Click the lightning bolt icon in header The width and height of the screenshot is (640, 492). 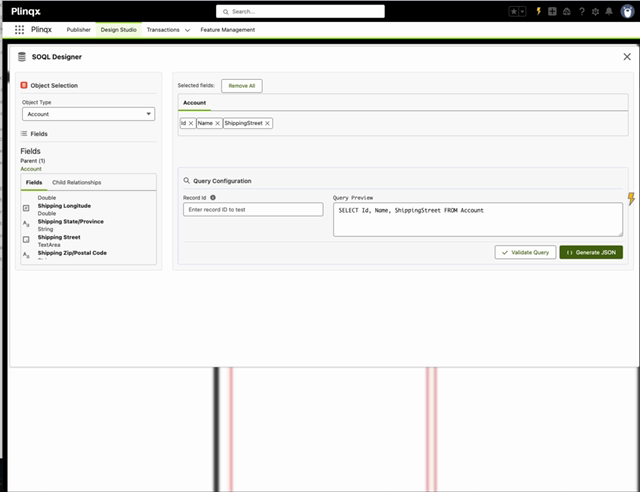(538, 11)
